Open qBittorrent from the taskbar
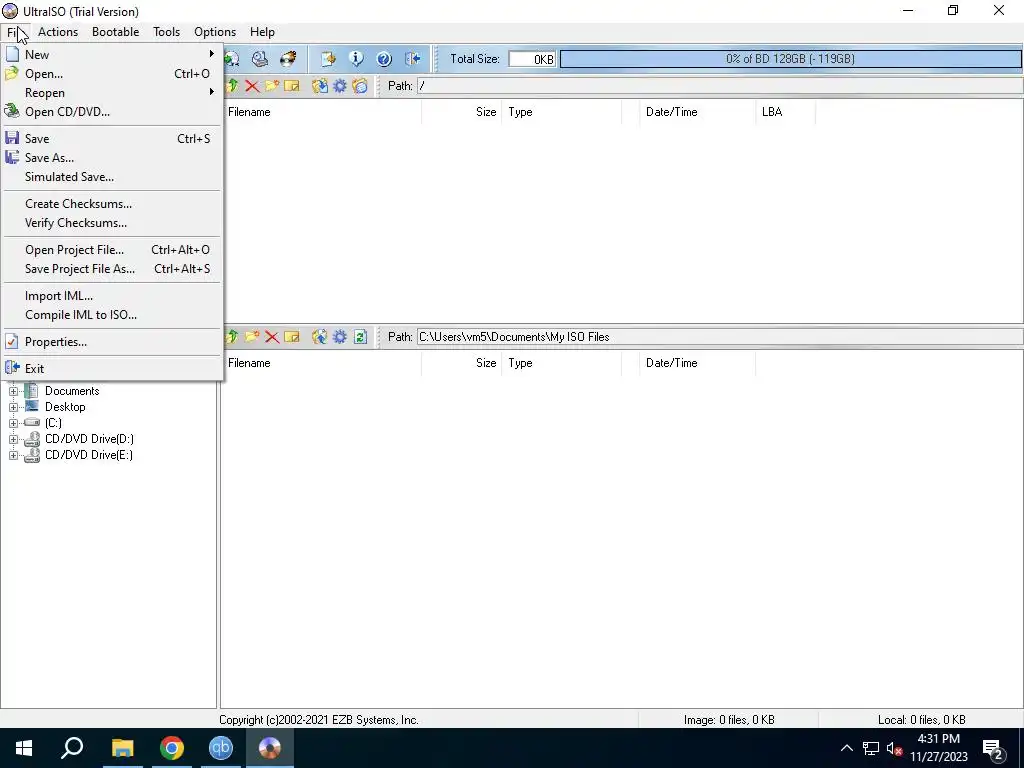The image size is (1024, 768). pos(221,748)
